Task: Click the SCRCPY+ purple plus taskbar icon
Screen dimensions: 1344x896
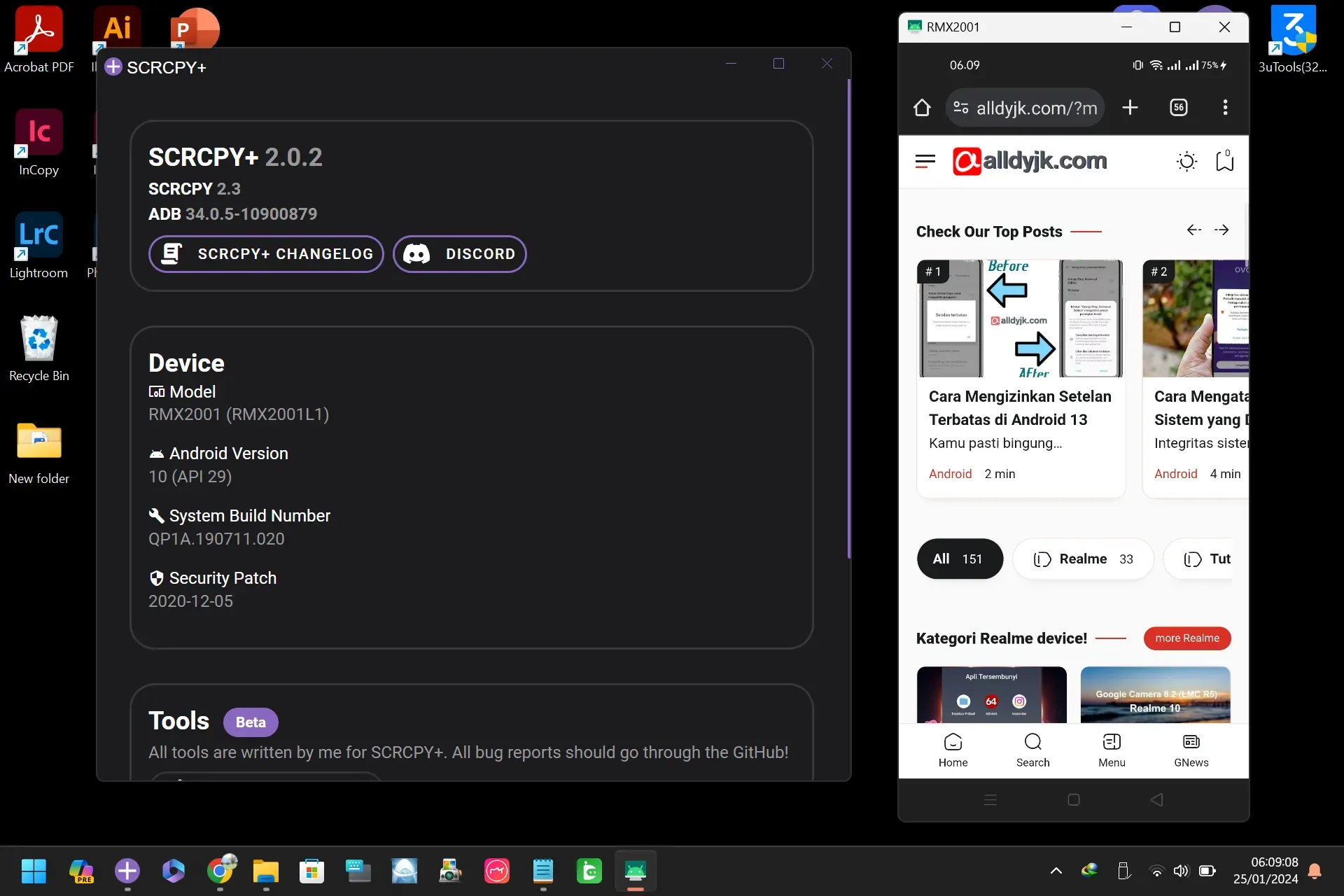Action: tap(127, 871)
